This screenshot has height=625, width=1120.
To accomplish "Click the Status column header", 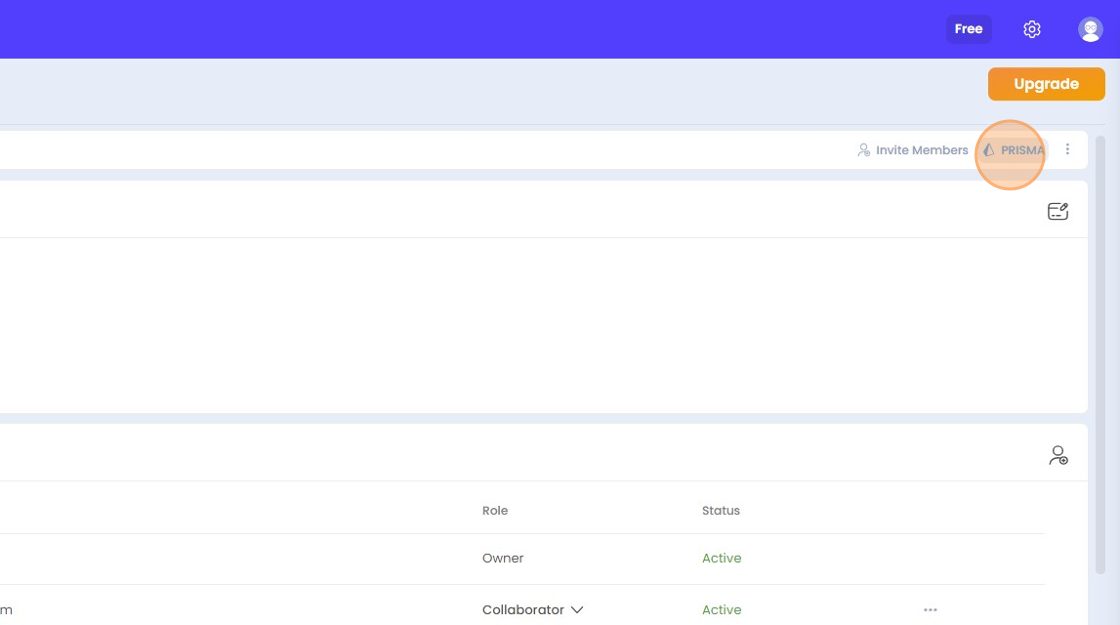I will coord(721,510).
